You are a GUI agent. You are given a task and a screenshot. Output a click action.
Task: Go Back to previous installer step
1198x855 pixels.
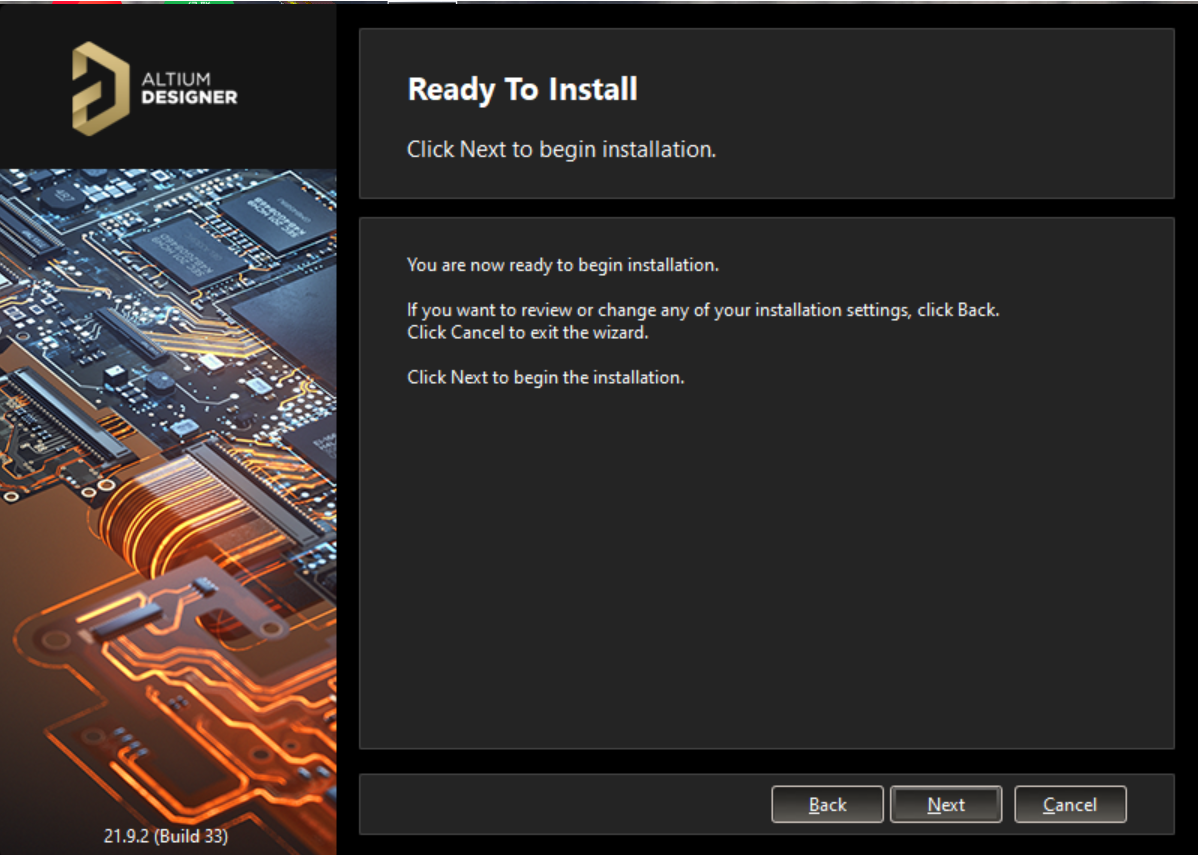pyautogui.click(x=827, y=805)
